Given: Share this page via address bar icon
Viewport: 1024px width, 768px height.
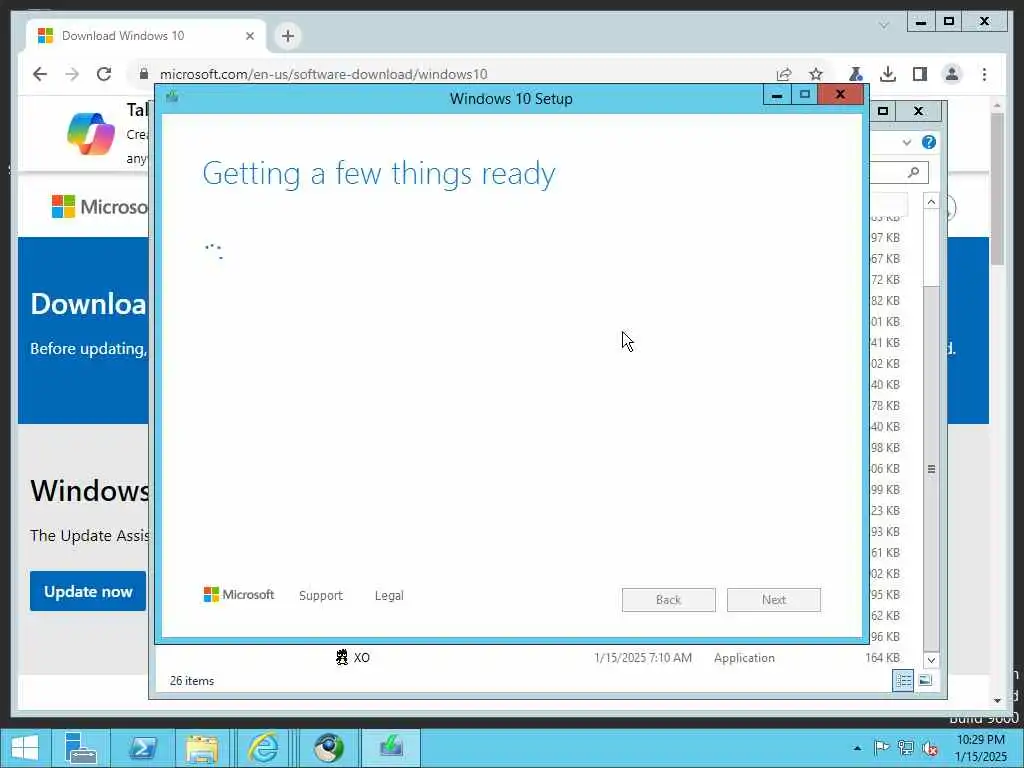Looking at the screenshot, I should click(784, 74).
